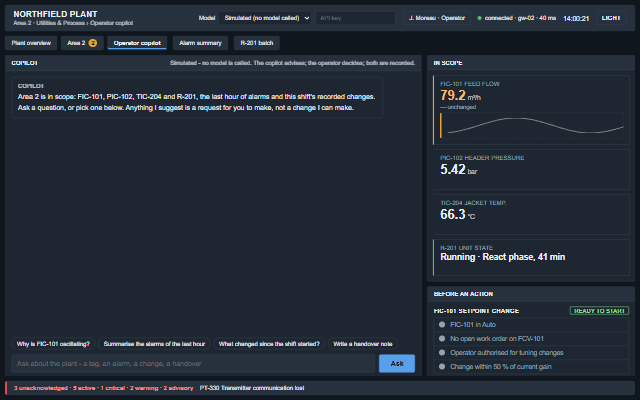Check 'Change within 50 % of current gain'

click(531, 367)
